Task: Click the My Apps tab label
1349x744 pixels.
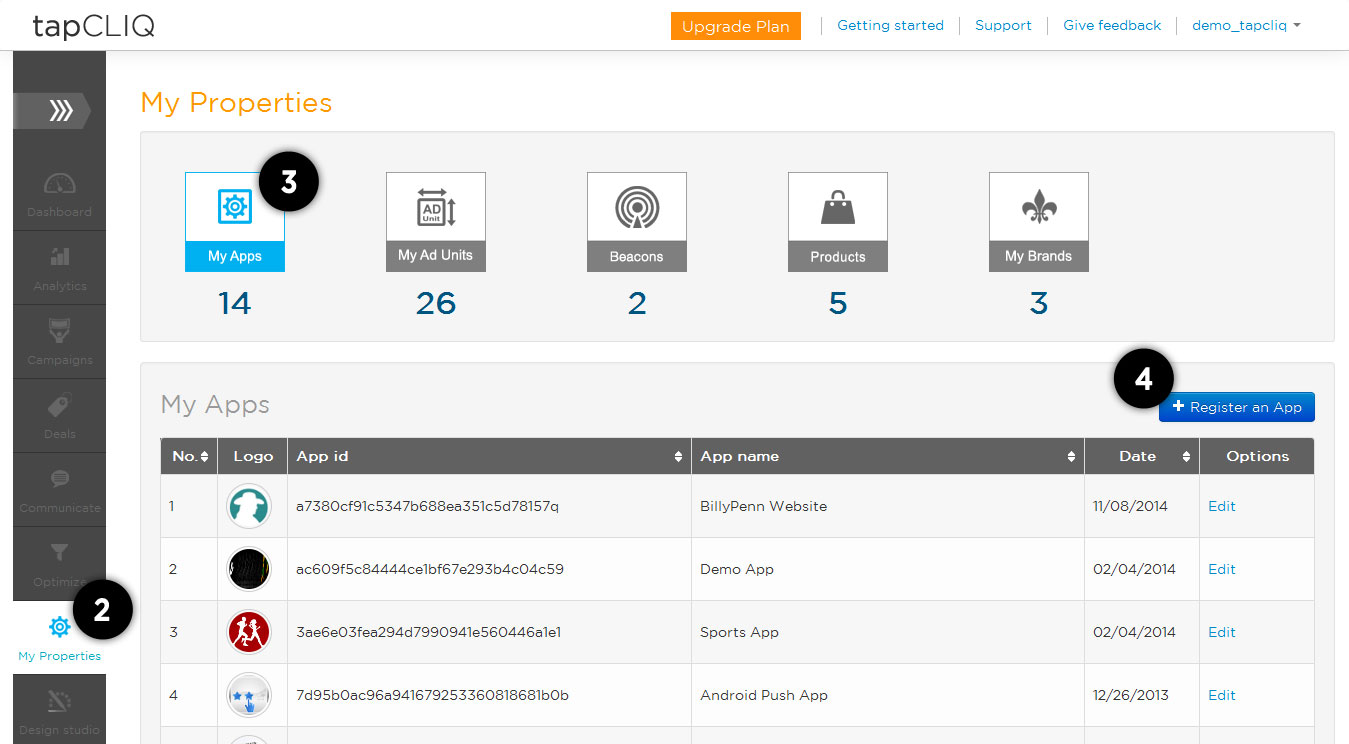Action: (235, 256)
